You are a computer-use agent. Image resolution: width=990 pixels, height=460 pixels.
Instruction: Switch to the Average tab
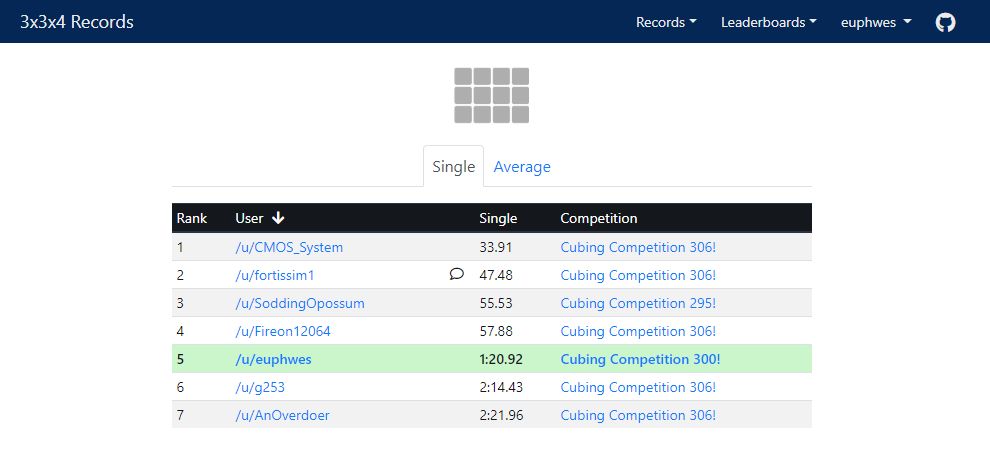pos(522,167)
